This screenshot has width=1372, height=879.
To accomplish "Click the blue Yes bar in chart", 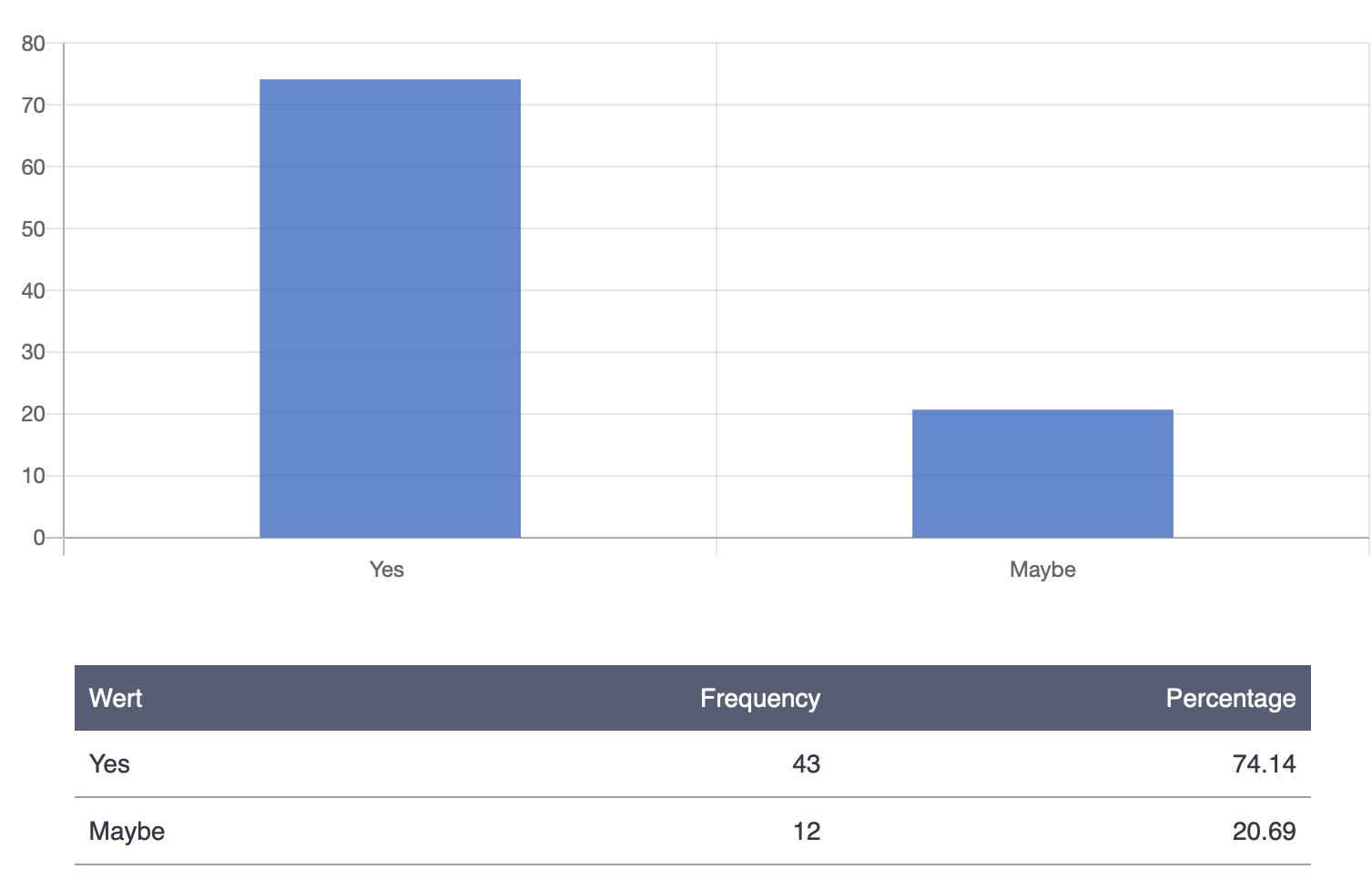I will [x=390, y=308].
